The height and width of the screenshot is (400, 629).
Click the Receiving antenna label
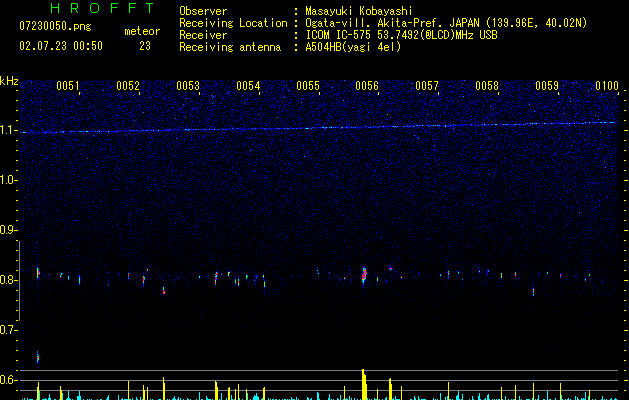coord(230,47)
